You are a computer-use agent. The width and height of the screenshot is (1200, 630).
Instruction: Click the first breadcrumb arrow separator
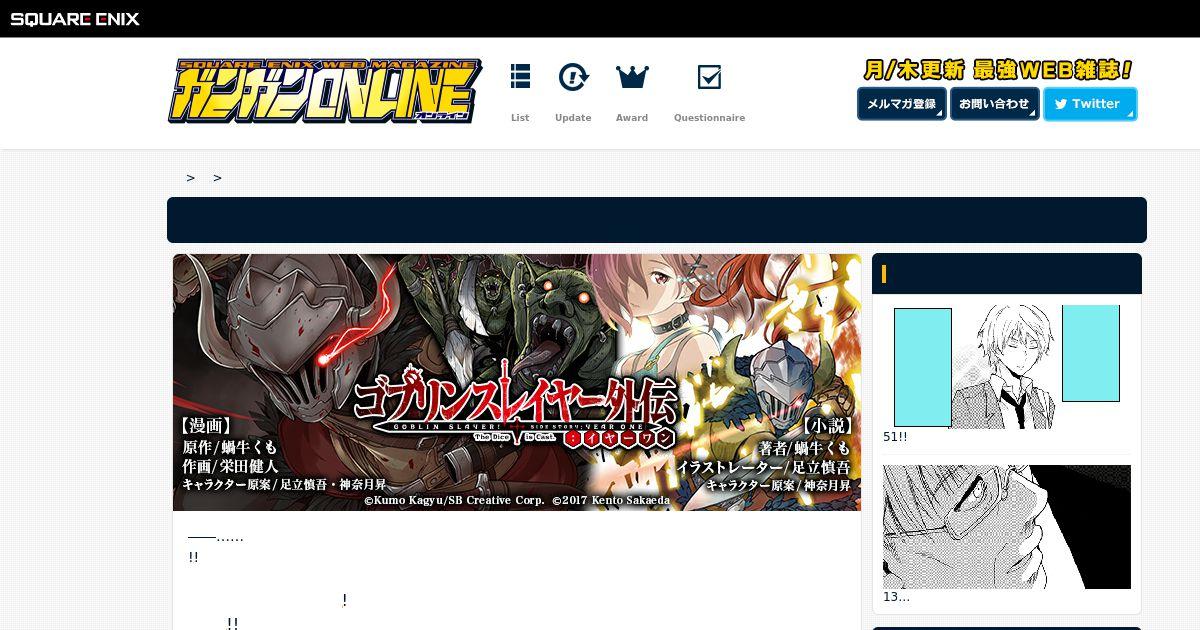190,178
